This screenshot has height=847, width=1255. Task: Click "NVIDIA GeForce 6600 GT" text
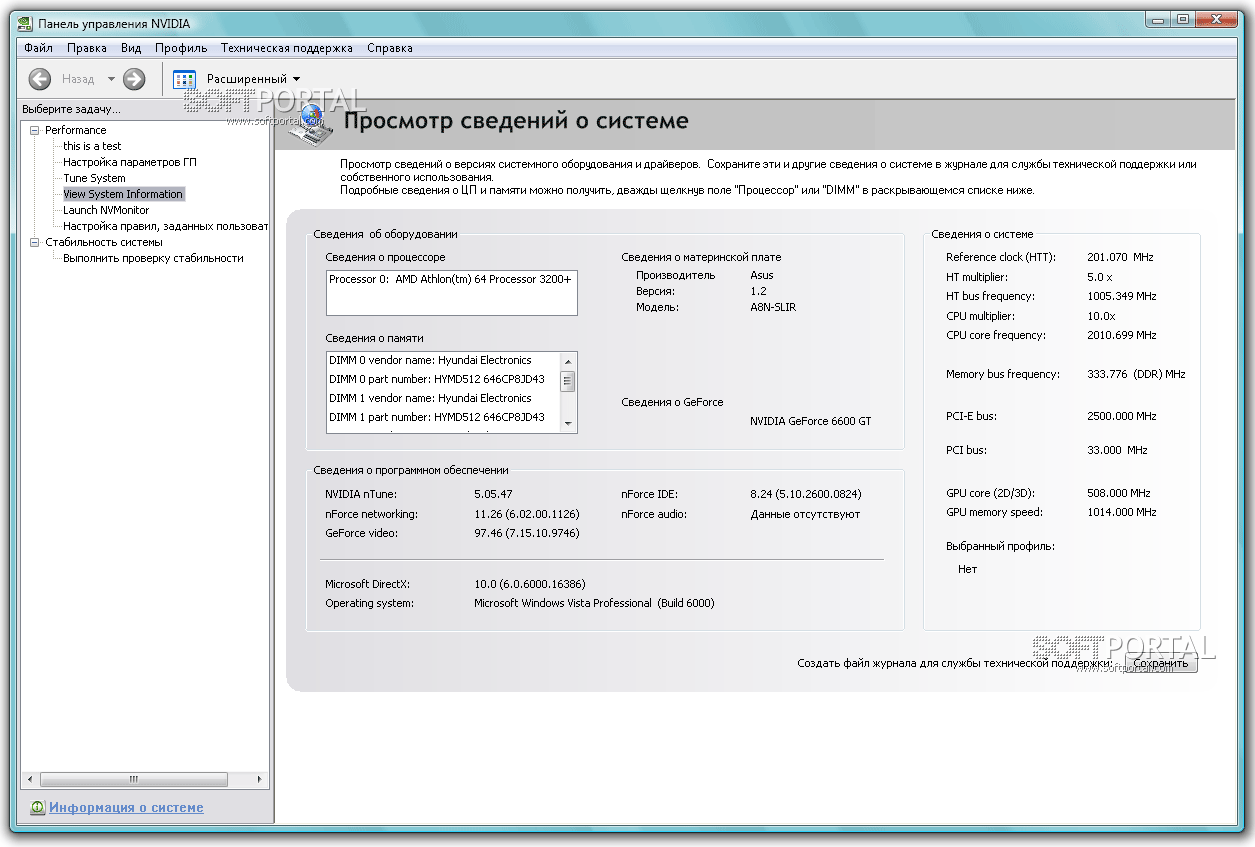point(810,421)
